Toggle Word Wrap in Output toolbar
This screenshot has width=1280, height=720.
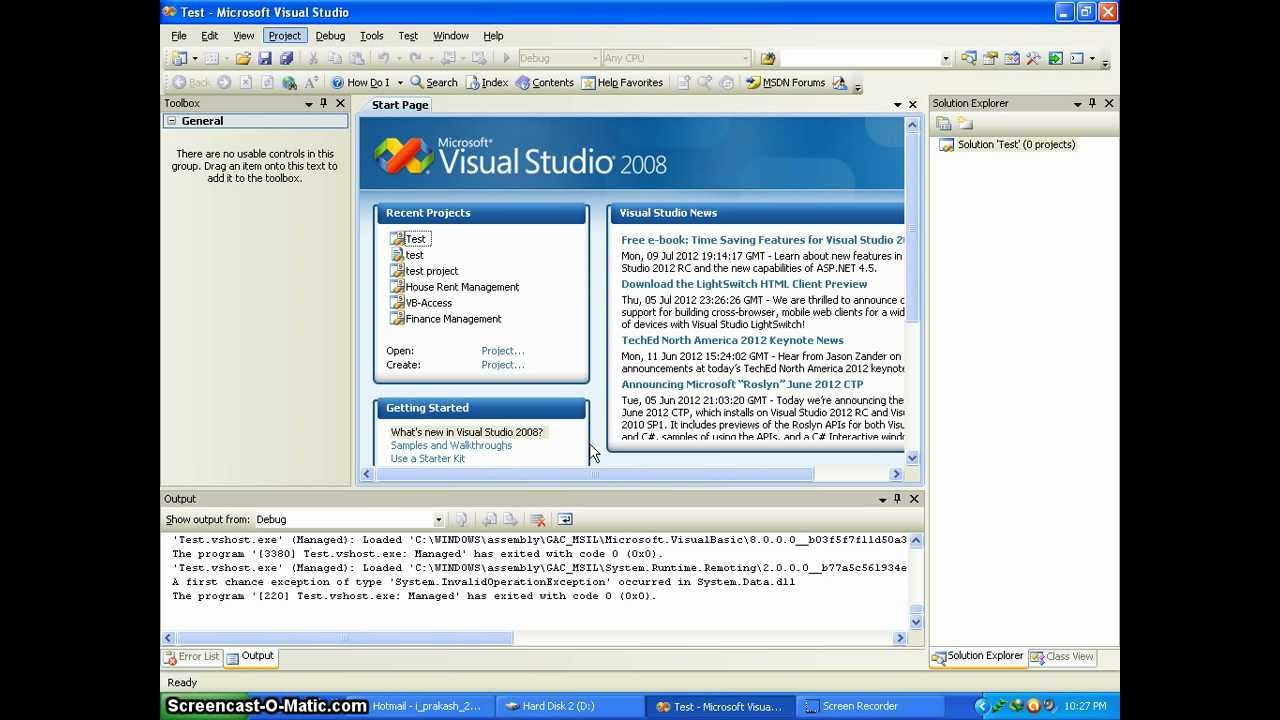565,520
